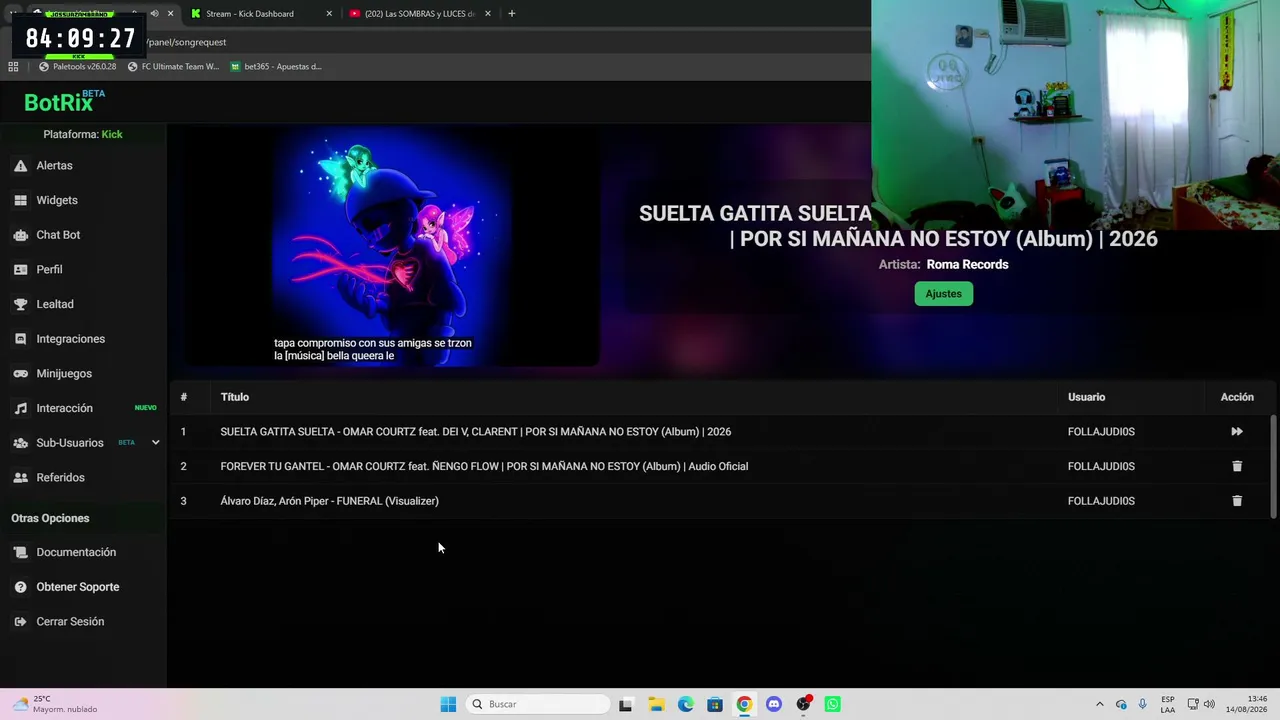Delete FOREVER TU GANTEL from queue
This screenshot has height=720, width=1280.
tap(1237, 466)
